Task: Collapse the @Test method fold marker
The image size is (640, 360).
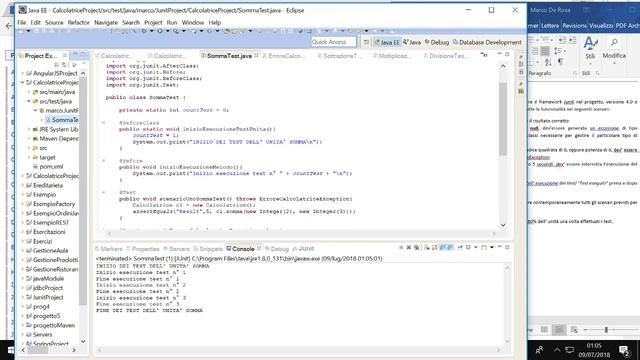Action: [x=104, y=192]
